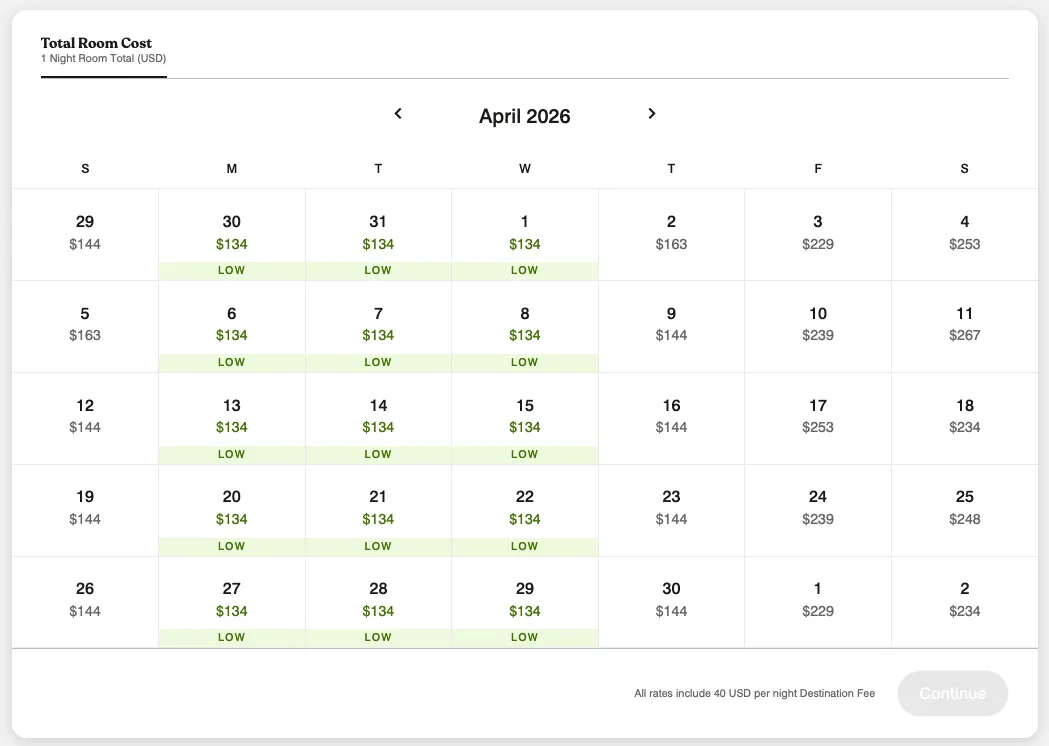Choose April 15 low rate day
This screenshot has width=1049, height=746.
524,419
